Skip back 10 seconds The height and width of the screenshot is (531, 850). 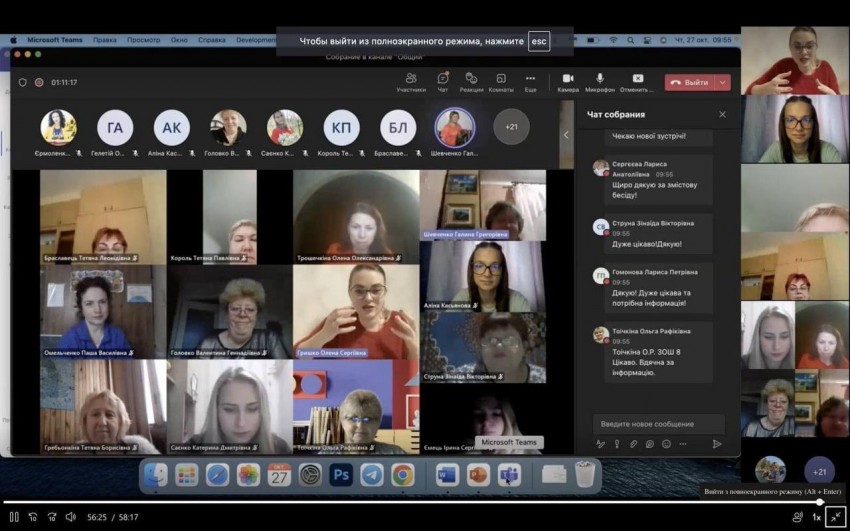(x=33, y=517)
